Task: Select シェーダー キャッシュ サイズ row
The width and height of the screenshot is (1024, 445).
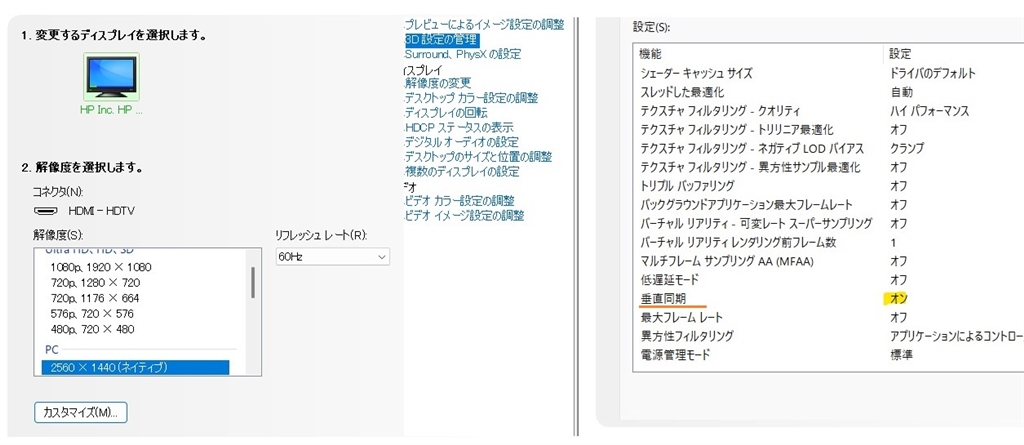Action: pos(829,73)
